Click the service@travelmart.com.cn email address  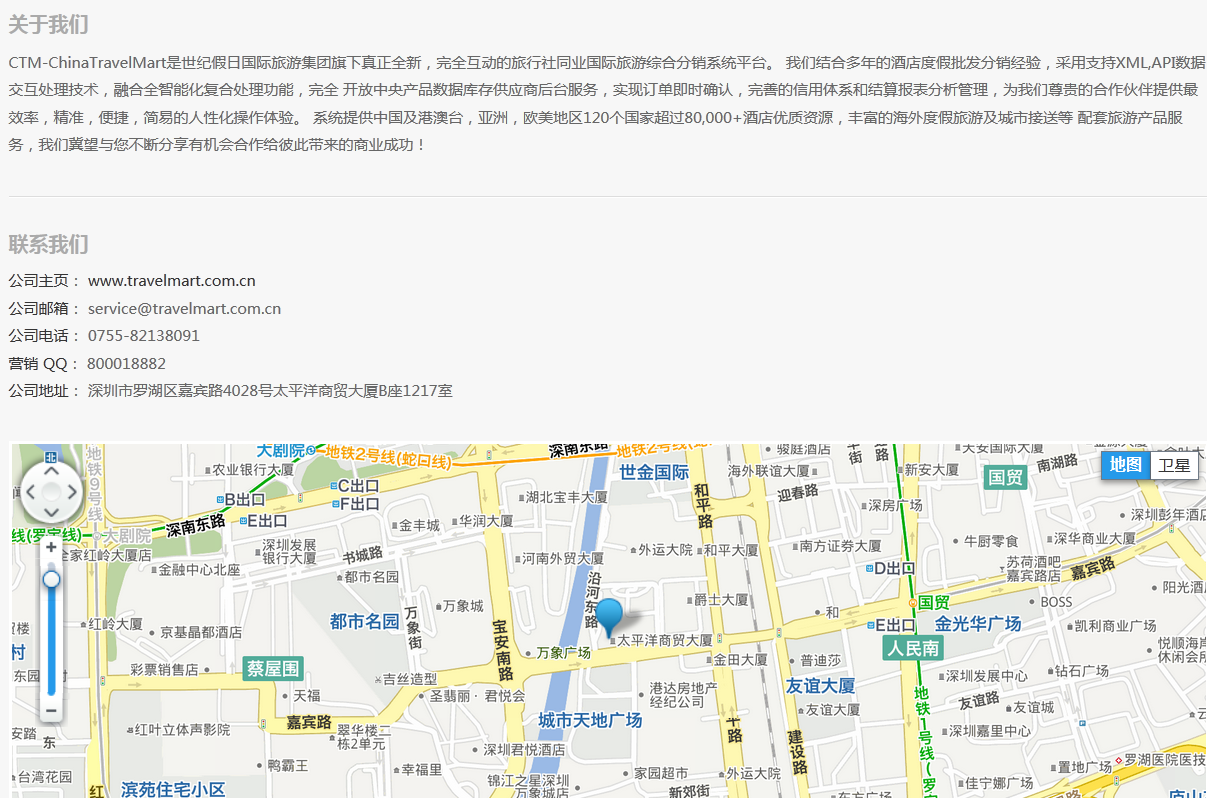click(184, 309)
